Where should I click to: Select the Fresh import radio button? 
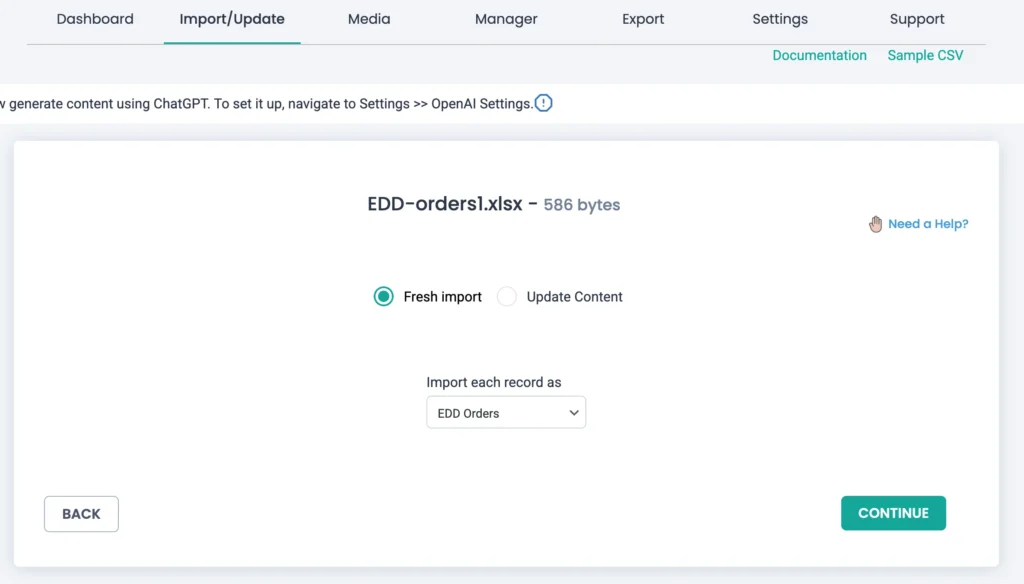(382, 297)
